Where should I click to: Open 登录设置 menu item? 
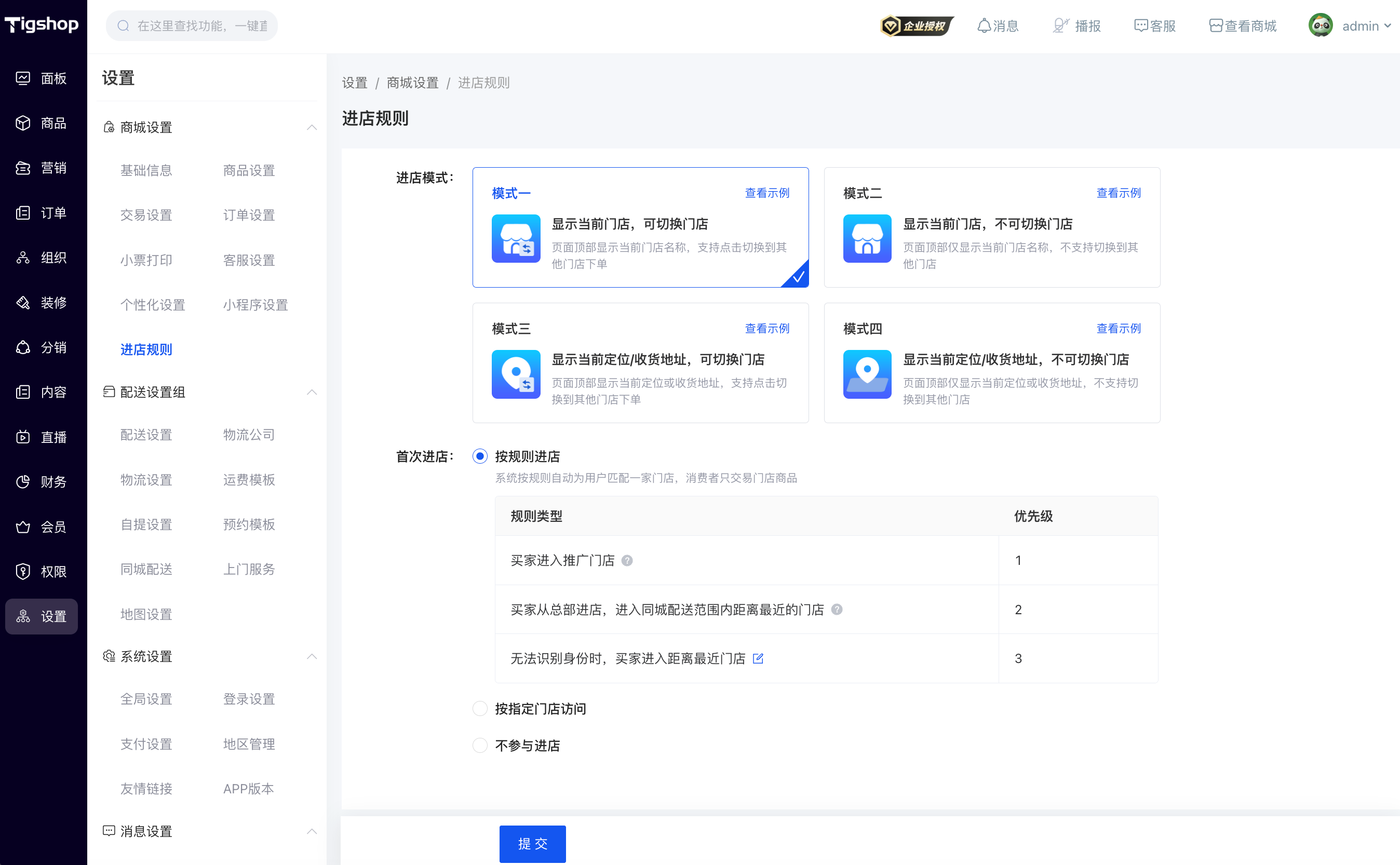(249, 699)
